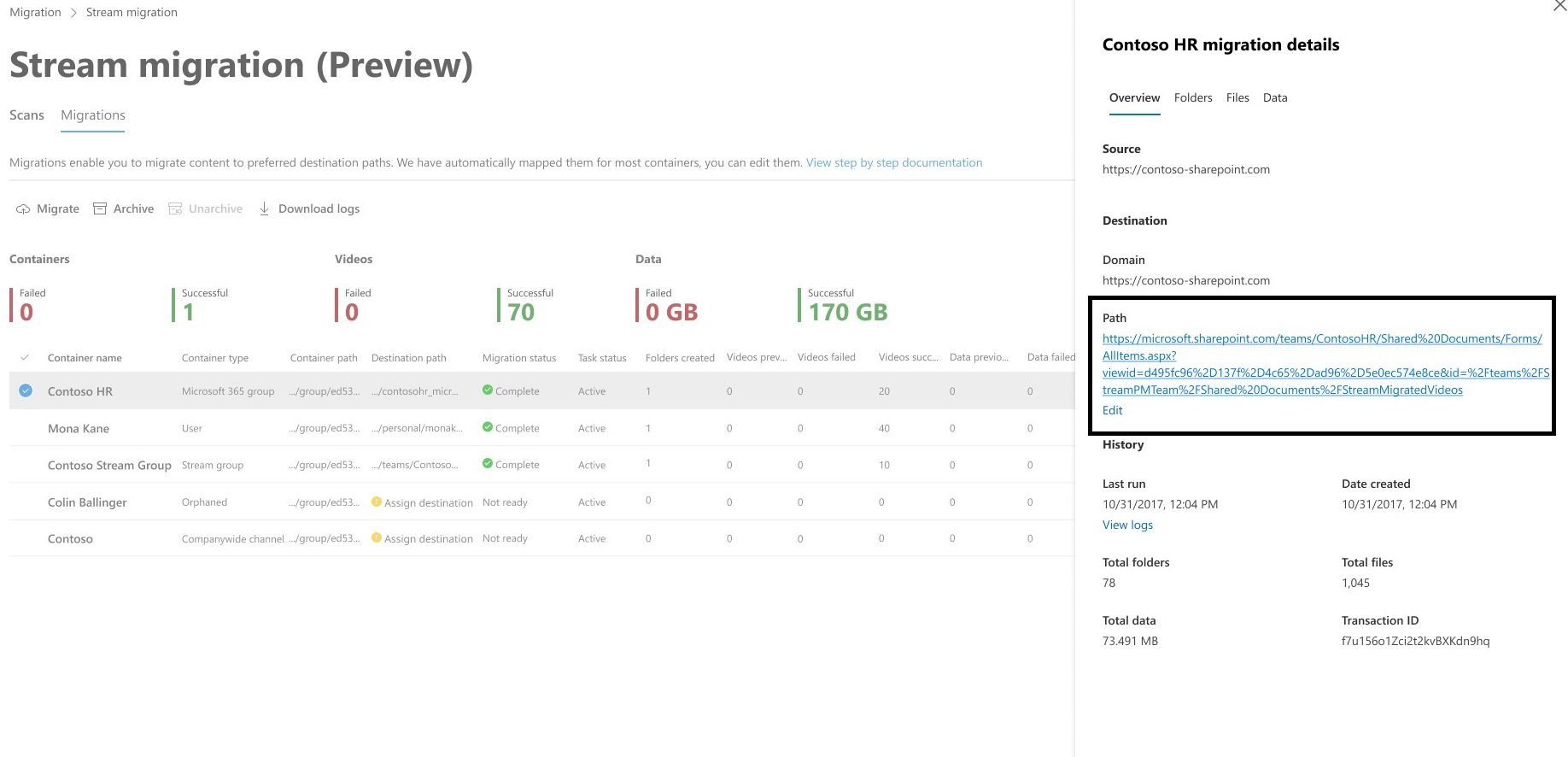This screenshot has width=1568, height=757.
Task: Open View logs under Last run
Action: 1127,525
